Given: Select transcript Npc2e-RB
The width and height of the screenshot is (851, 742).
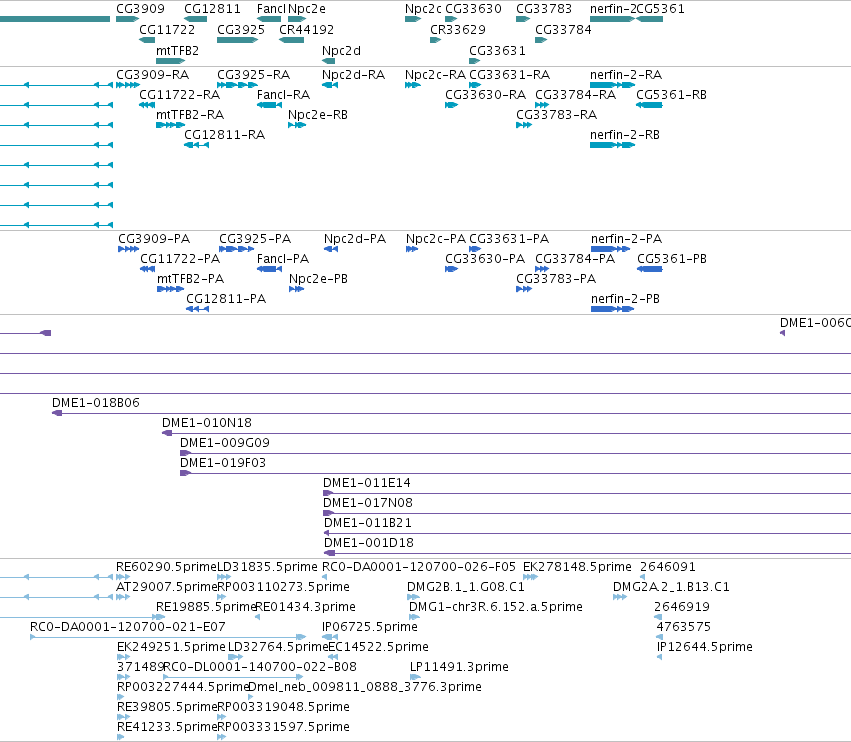Looking at the screenshot, I should (297, 125).
